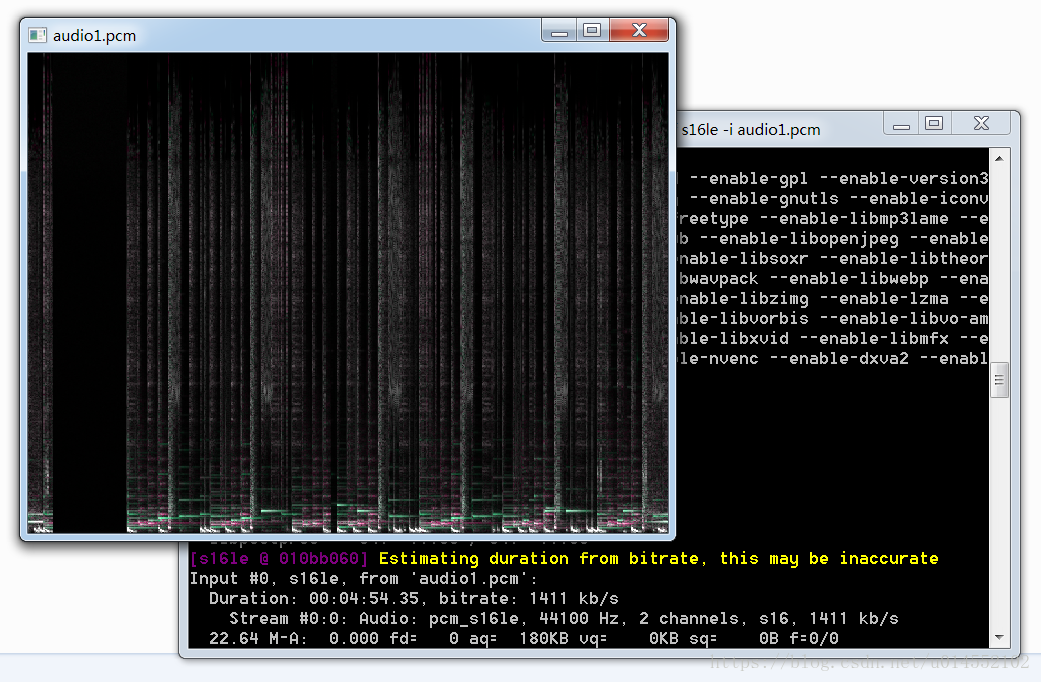Click the audio spectrum visualization display
Image resolution: width=1041 pixels, height=682 pixels.
348,293
